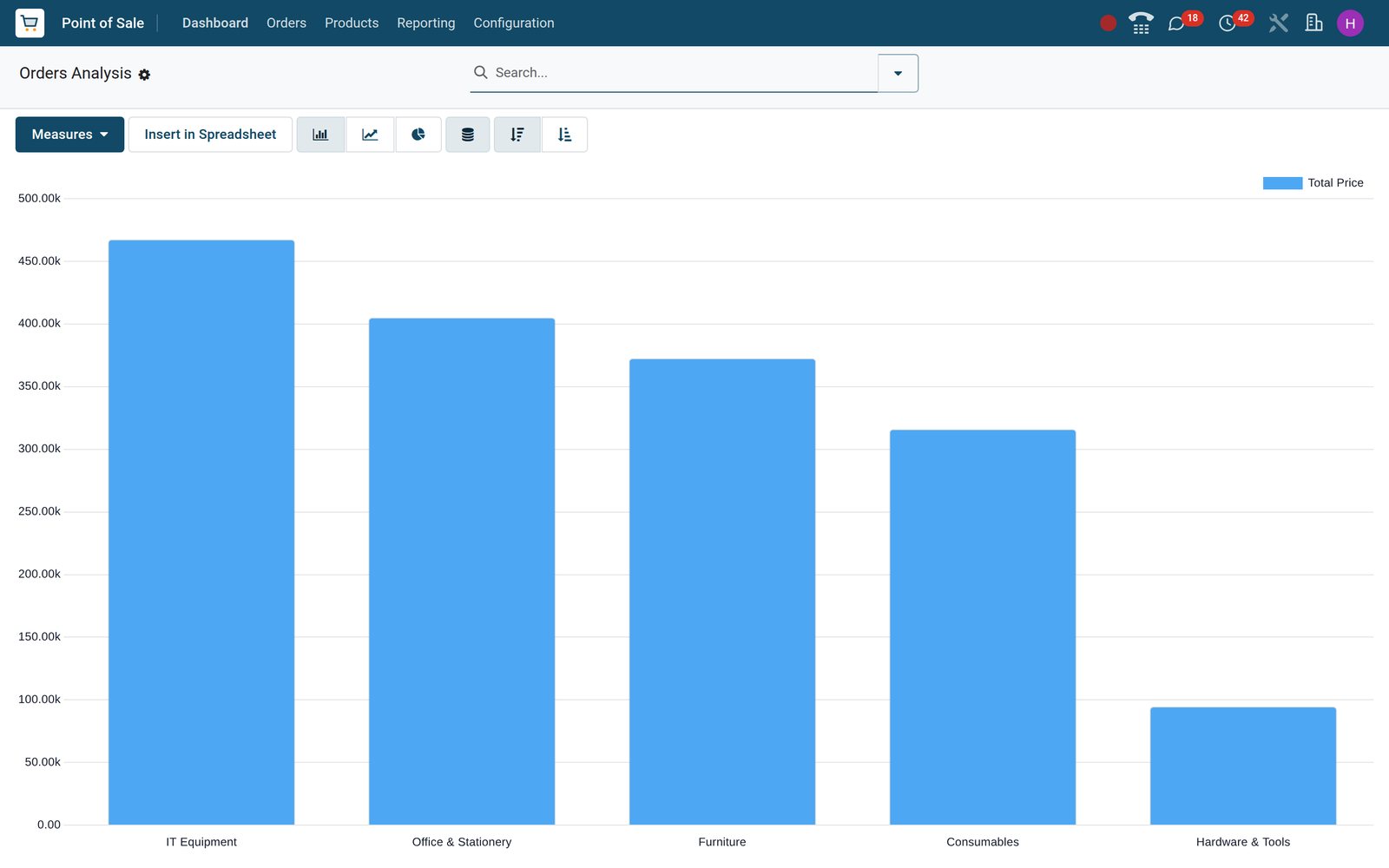The height and width of the screenshot is (868, 1389).
Task: Switch to line chart view
Action: (x=370, y=135)
